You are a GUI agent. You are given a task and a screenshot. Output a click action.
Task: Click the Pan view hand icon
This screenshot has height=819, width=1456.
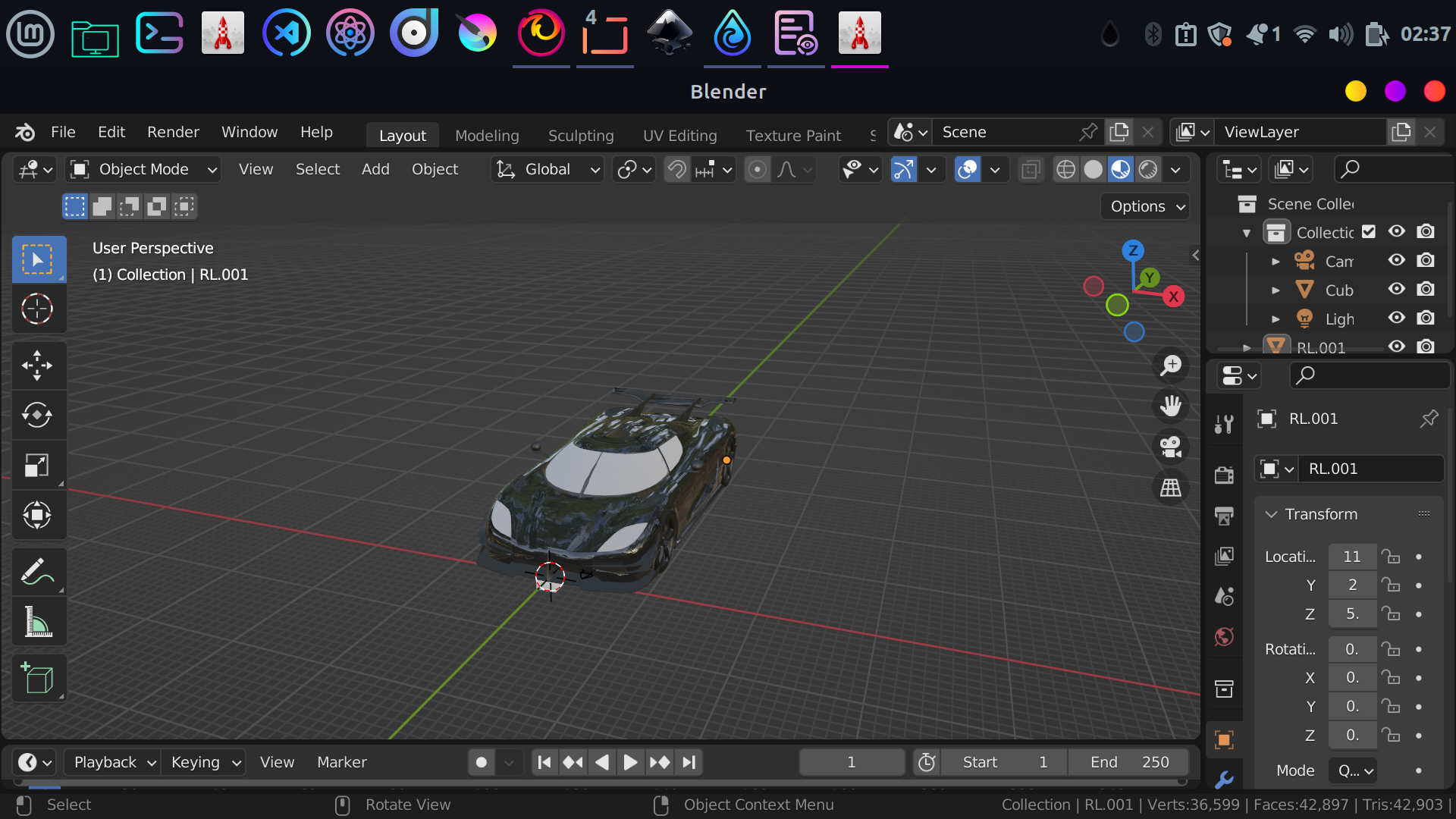[1171, 406]
